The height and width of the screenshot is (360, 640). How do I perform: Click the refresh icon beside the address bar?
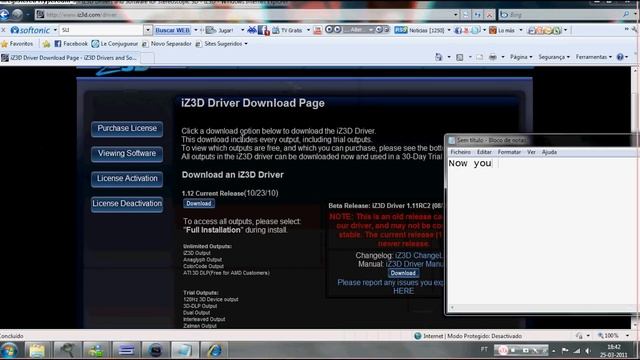(x=477, y=15)
